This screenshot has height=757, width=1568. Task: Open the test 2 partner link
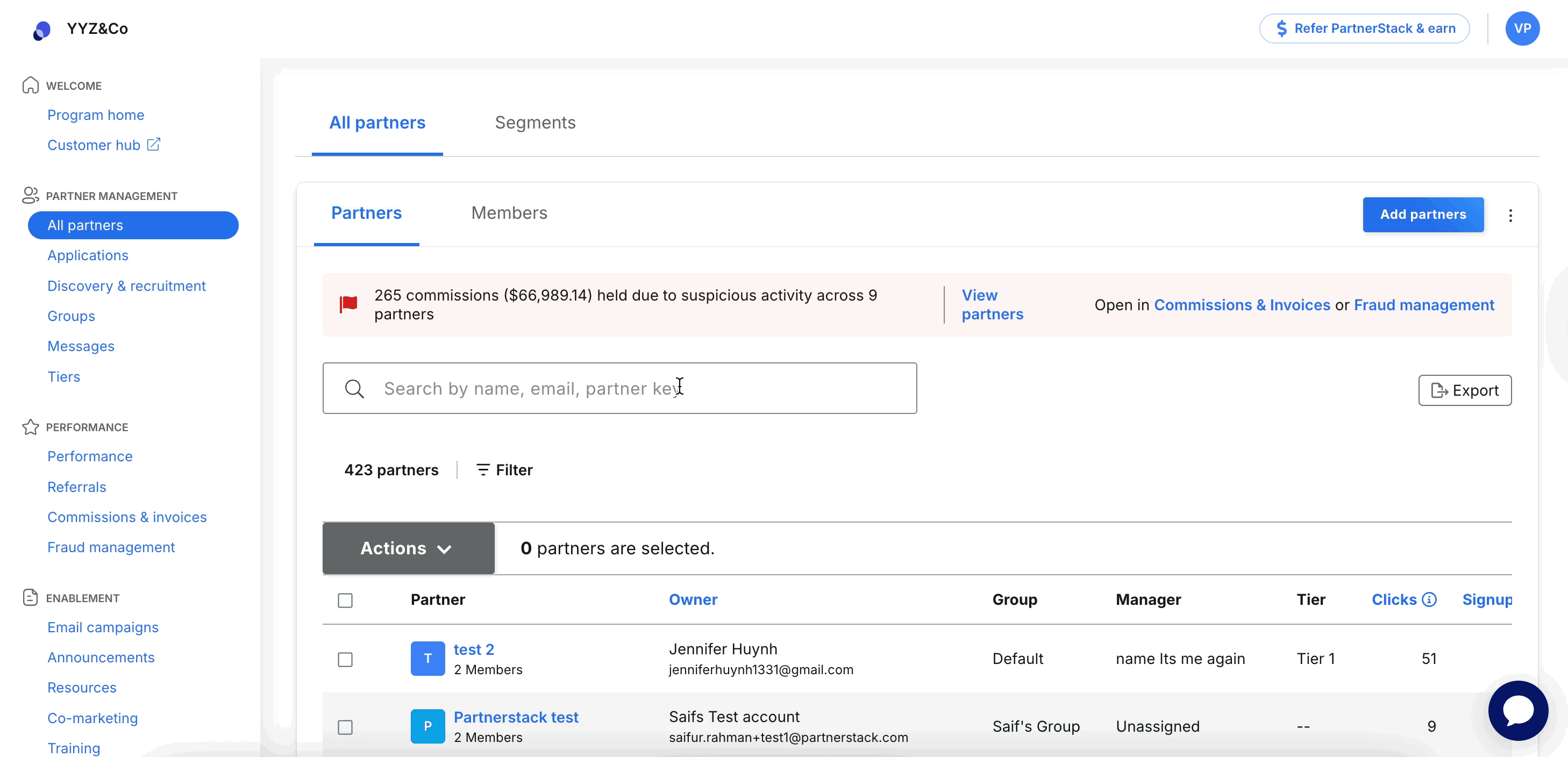tap(474, 649)
